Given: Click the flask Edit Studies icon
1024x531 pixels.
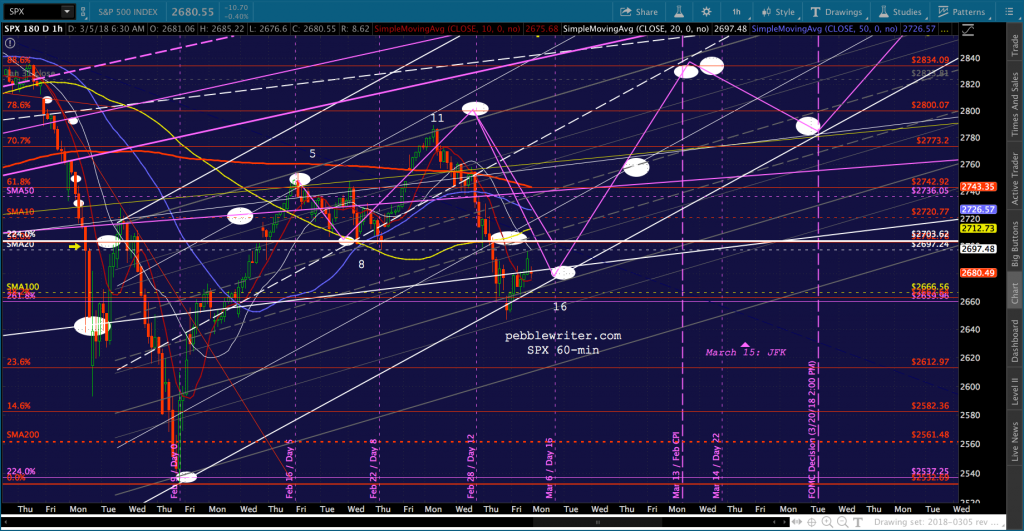Looking at the screenshot, I should (679, 12).
